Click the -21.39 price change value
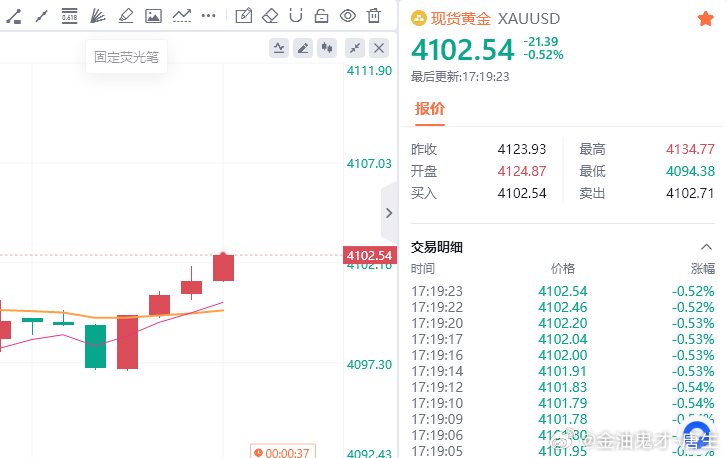The height and width of the screenshot is (458, 727). [541, 42]
